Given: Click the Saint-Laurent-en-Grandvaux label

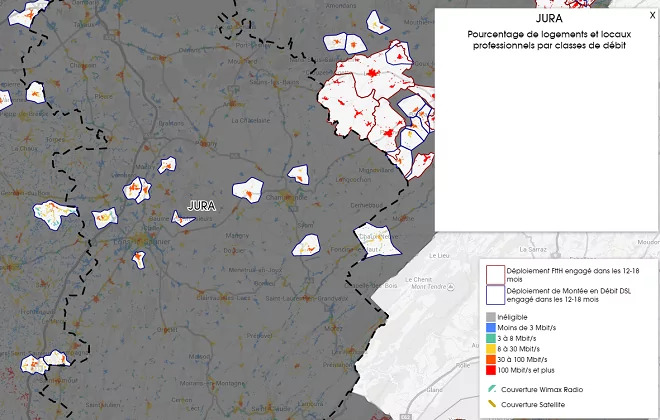Looking at the screenshot, I should [307, 298].
